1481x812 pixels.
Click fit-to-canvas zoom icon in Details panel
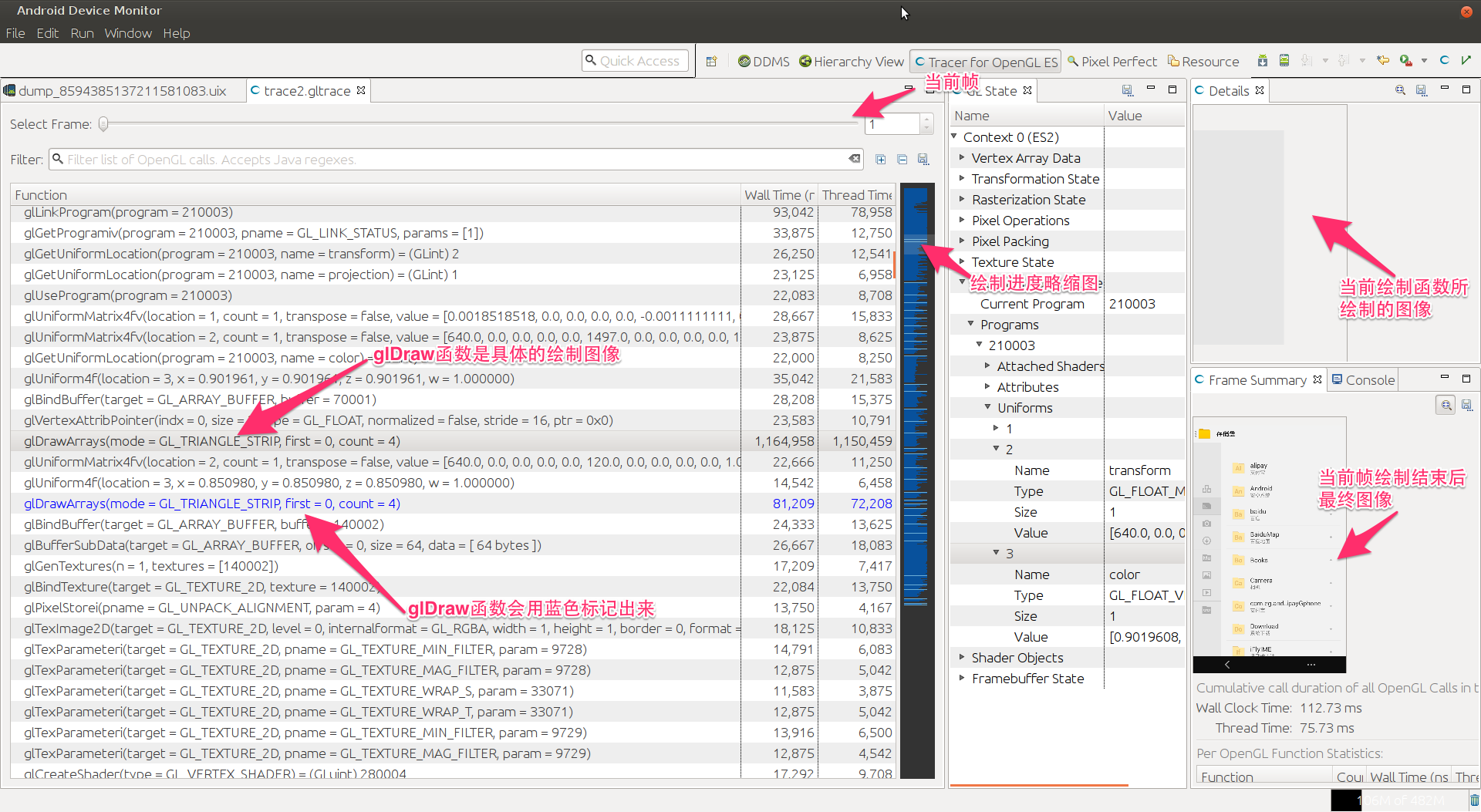[x=1400, y=91]
